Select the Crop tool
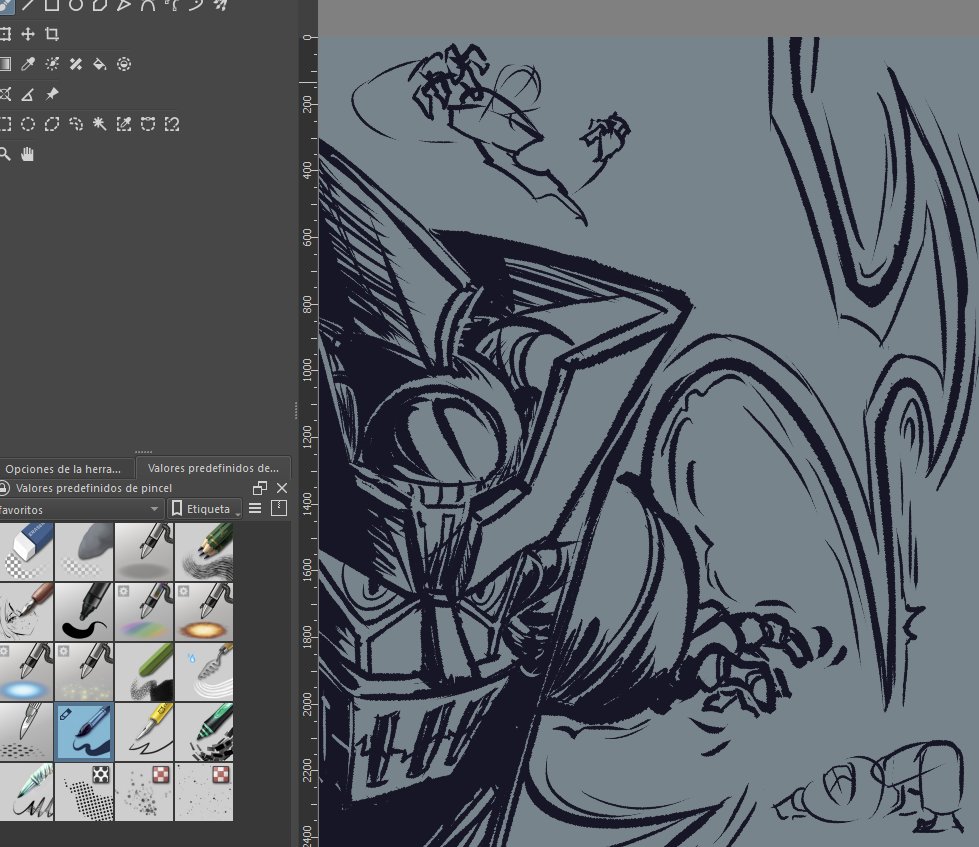This screenshot has width=979, height=847. pyautogui.click(x=52, y=34)
